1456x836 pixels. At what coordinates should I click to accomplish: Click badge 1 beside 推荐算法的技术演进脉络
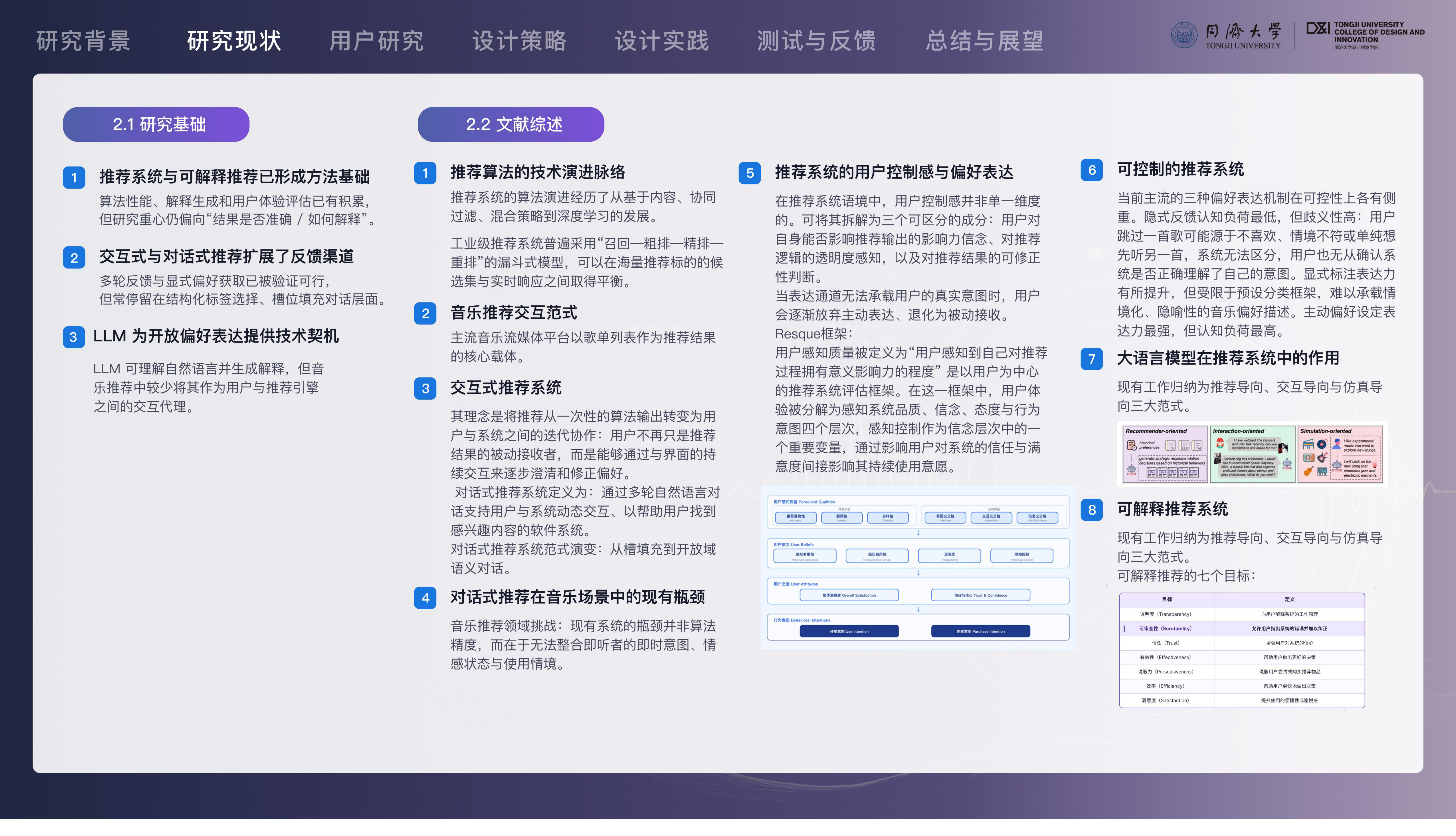(425, 173)
